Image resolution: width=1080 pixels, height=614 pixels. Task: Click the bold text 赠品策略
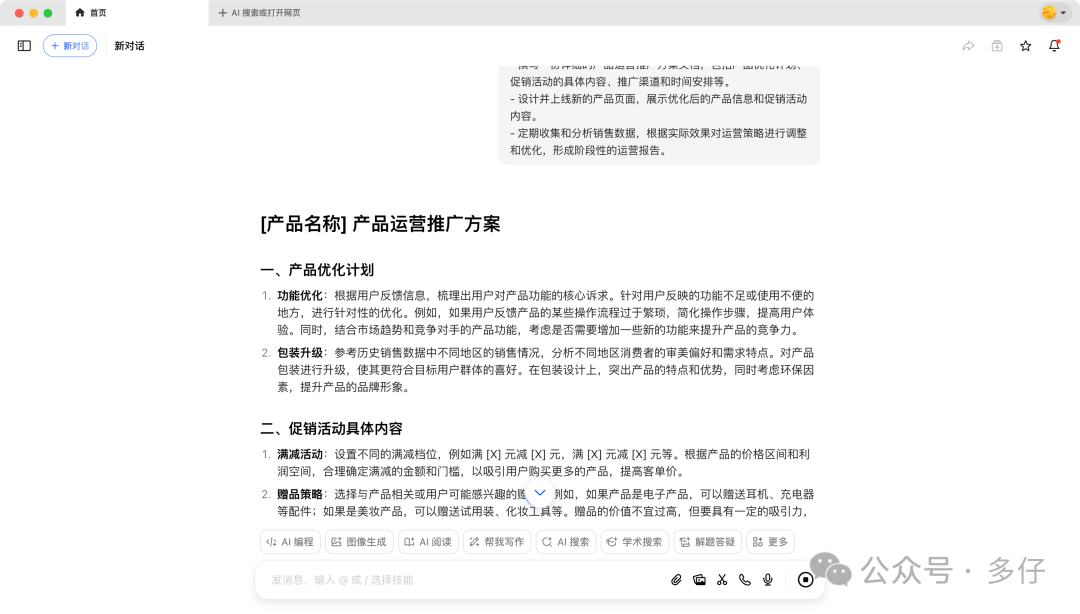click(x=300, y=495)
